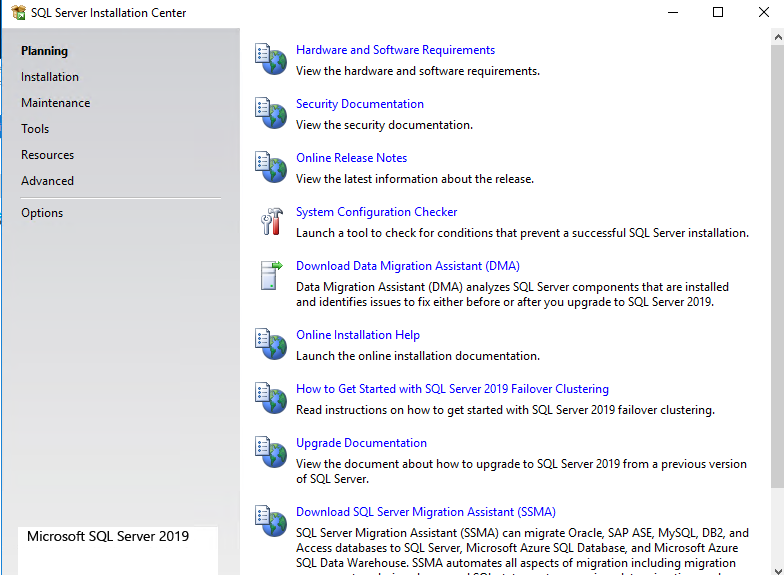Screen dimensions: 784x575
Task: Open the Online Installation Help link
Action: (358, 335)
